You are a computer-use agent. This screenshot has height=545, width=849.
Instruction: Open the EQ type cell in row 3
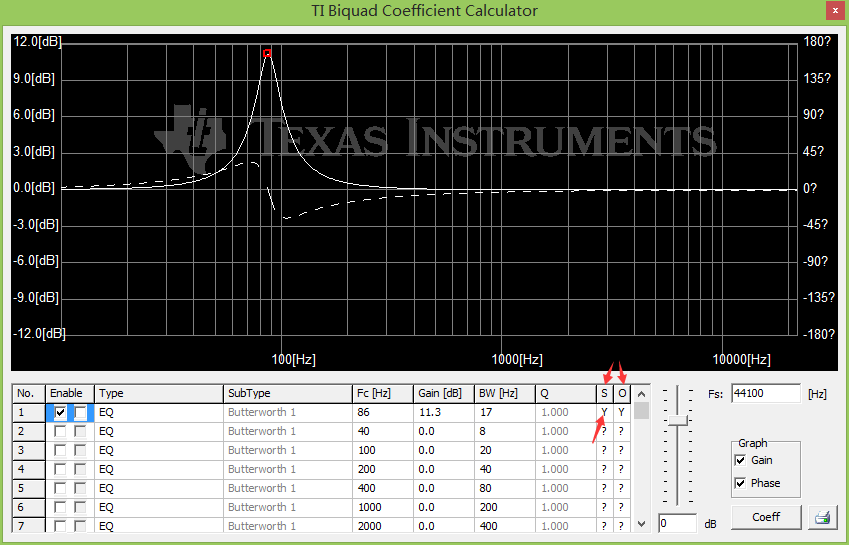[159, 450]
